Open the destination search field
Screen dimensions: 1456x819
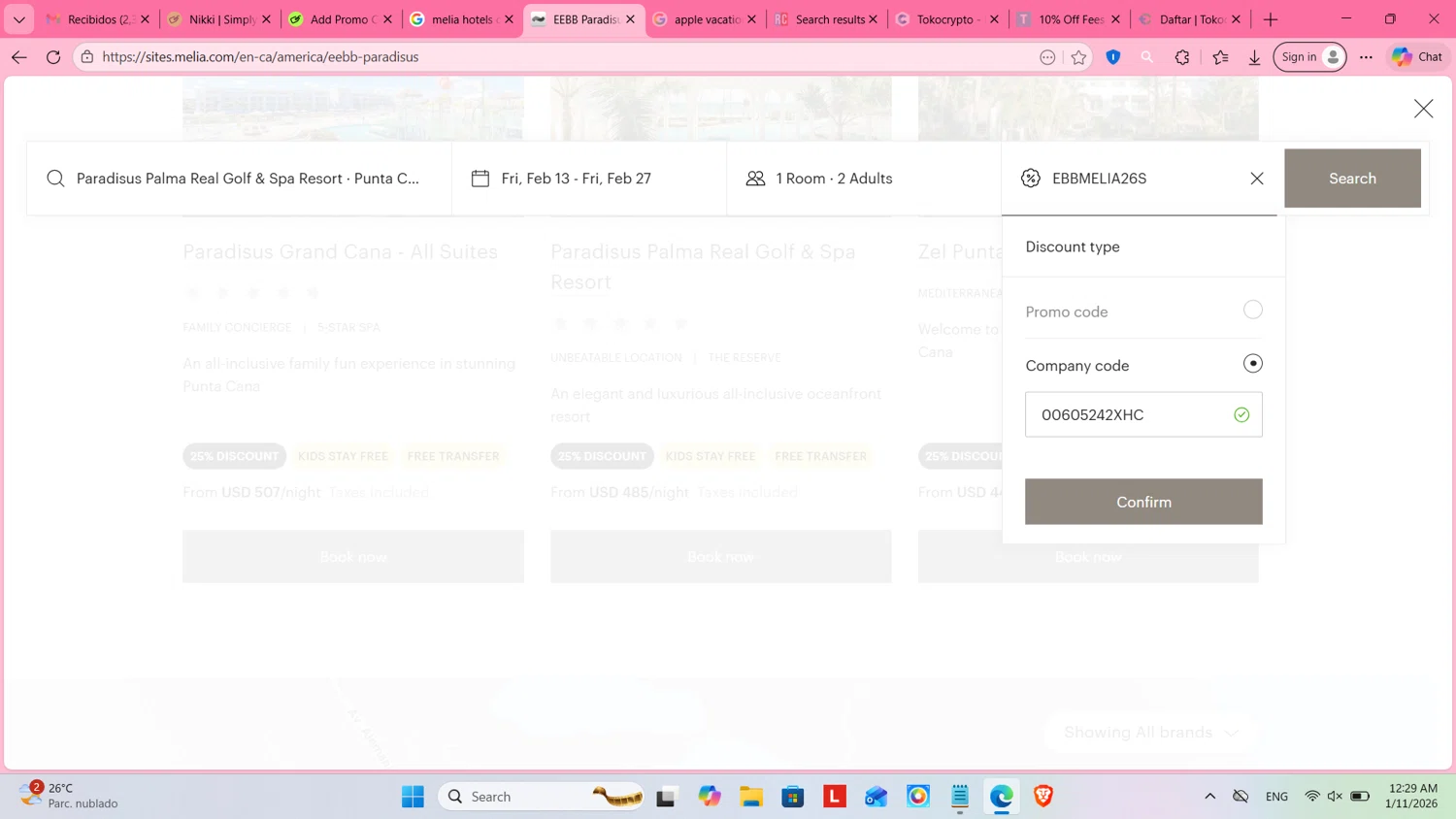(x=239, y=179)
